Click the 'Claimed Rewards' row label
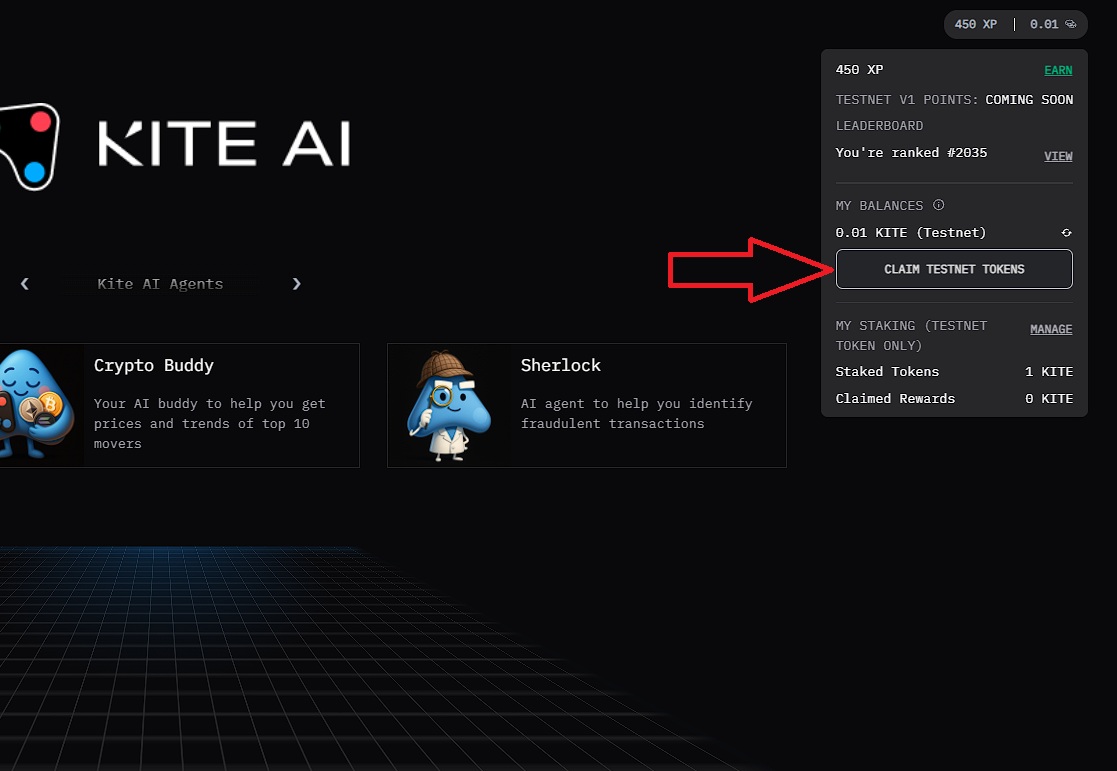This screenshot has height=771, width=1117. click(895, 398)
